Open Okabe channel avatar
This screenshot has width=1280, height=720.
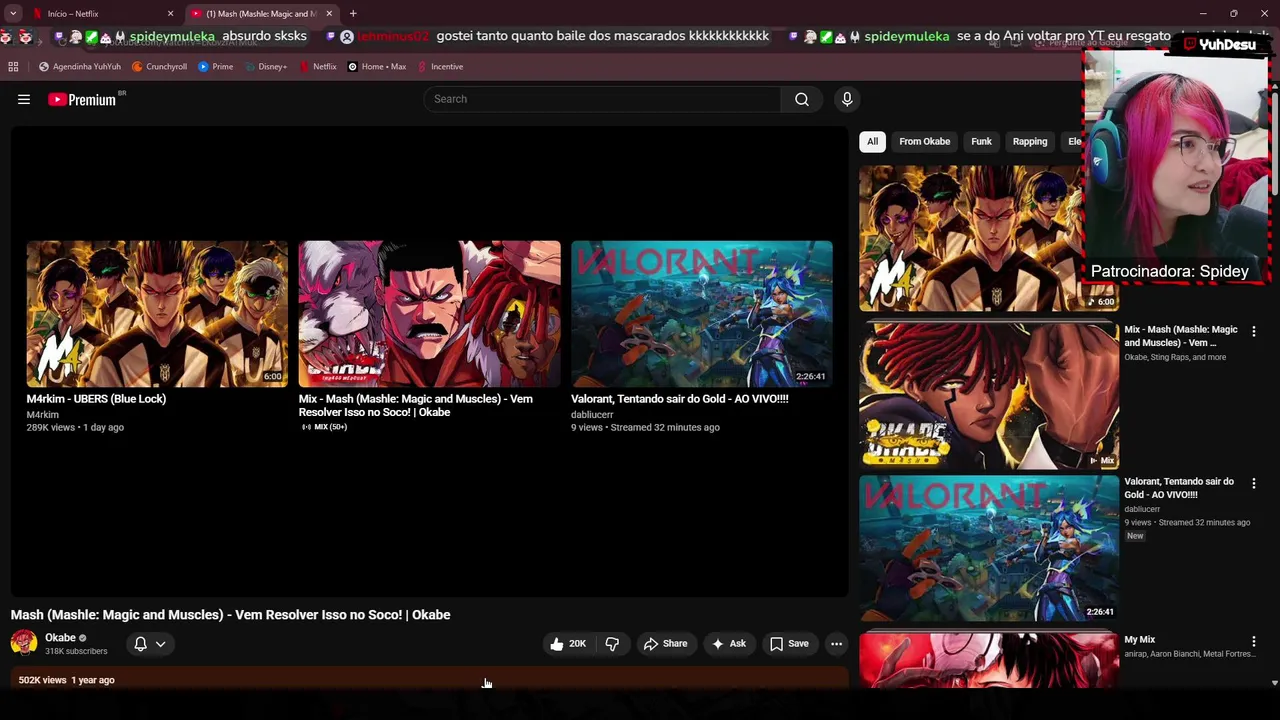pyautogui.click(x=24, y=643)
